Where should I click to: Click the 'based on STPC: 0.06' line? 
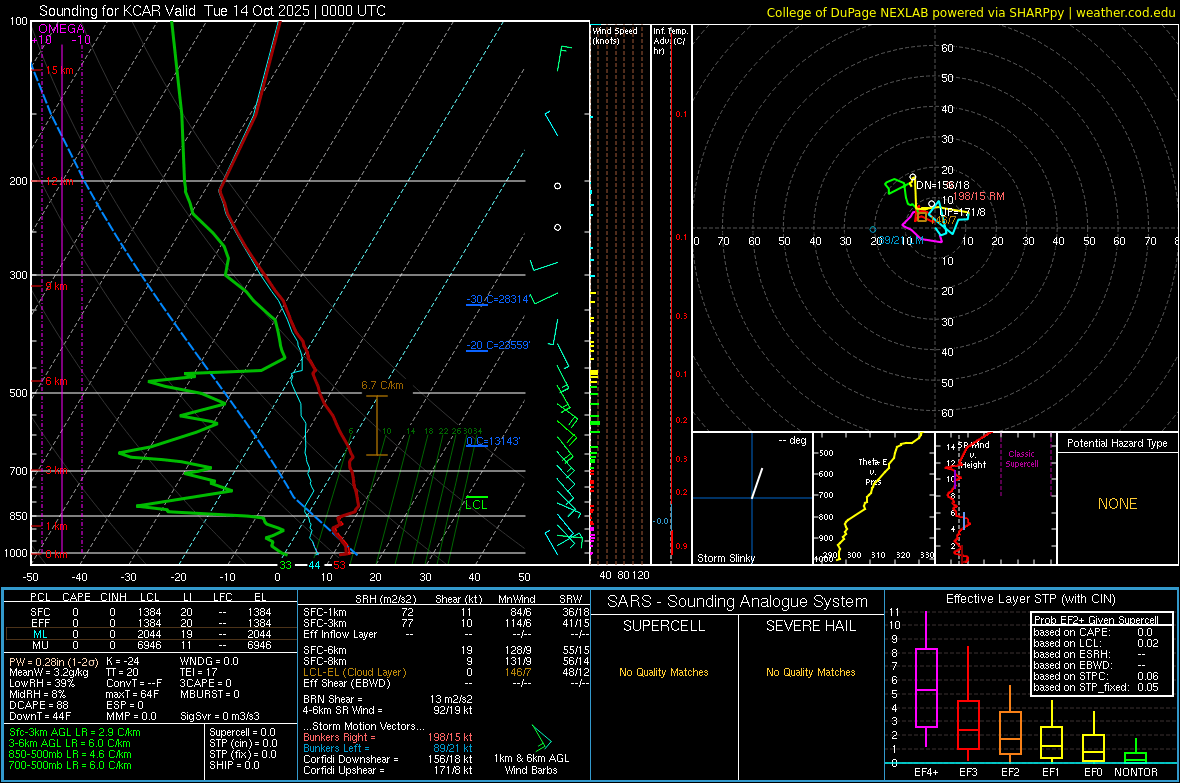1095,676
